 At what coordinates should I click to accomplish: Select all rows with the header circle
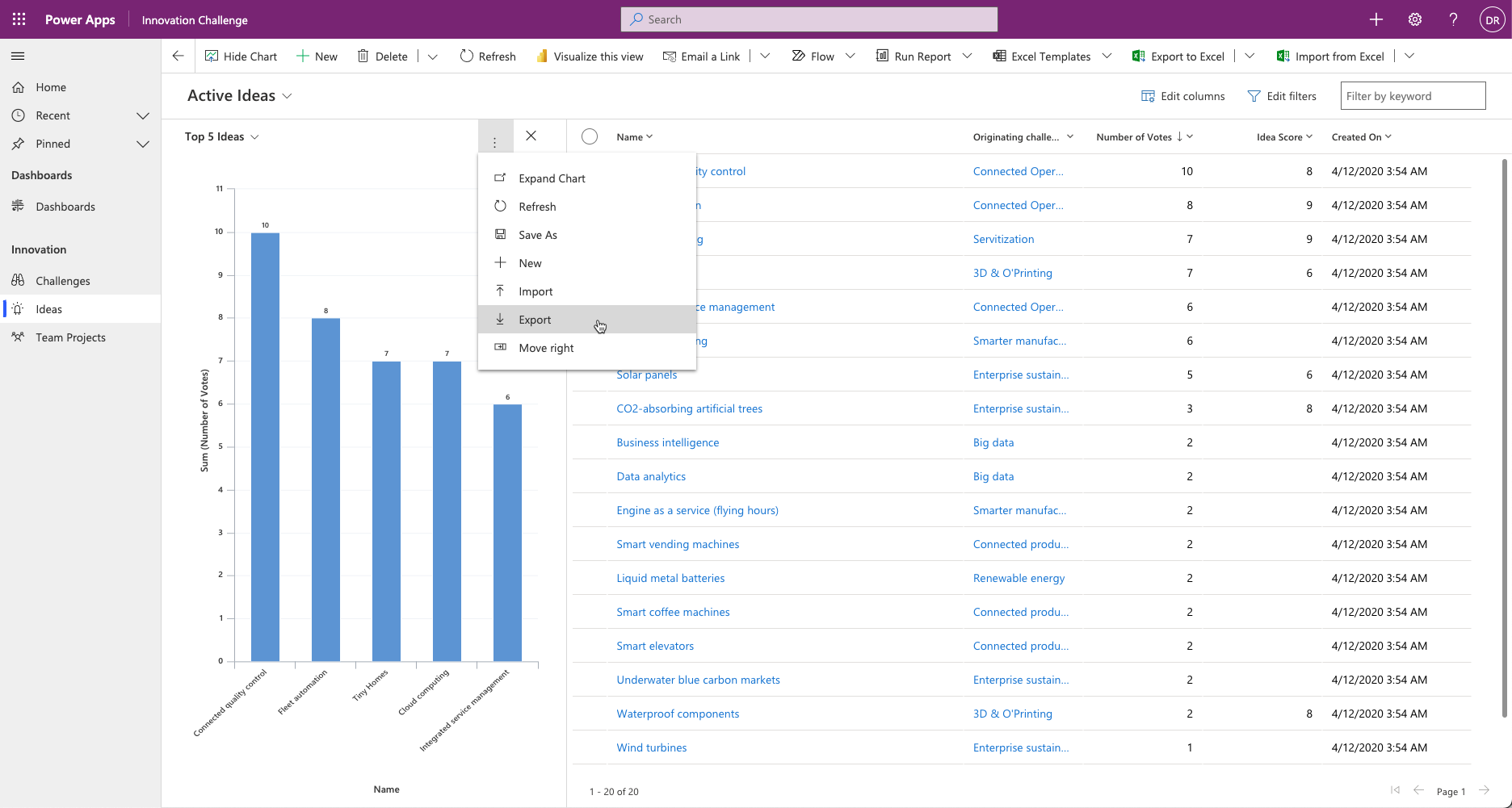coord(590,136)
